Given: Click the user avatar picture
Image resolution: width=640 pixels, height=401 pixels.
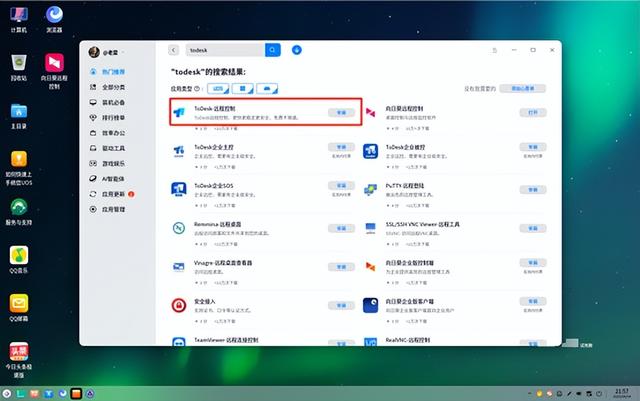Looking at the screenshot, I should pos(94,52).
